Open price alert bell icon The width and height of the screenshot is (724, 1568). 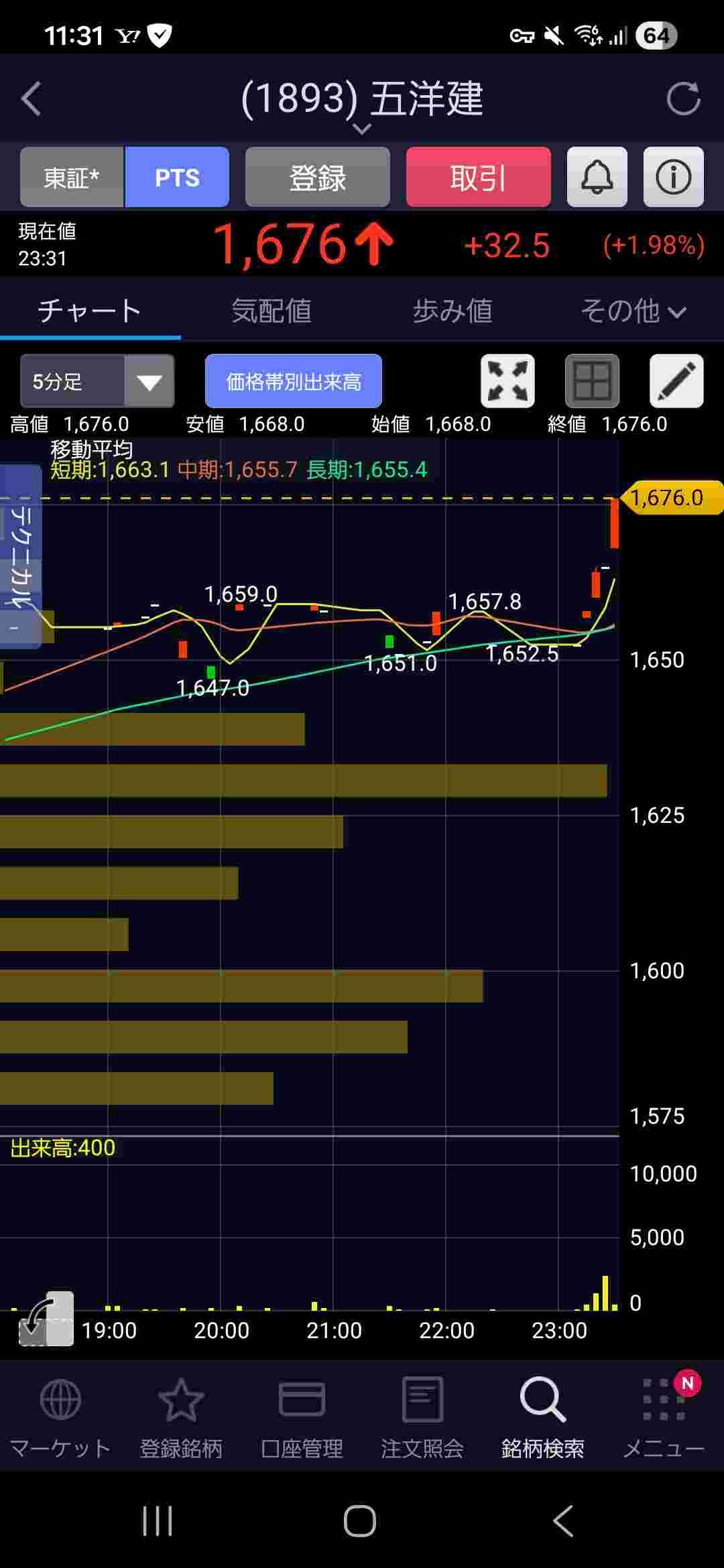pos(597,178)
